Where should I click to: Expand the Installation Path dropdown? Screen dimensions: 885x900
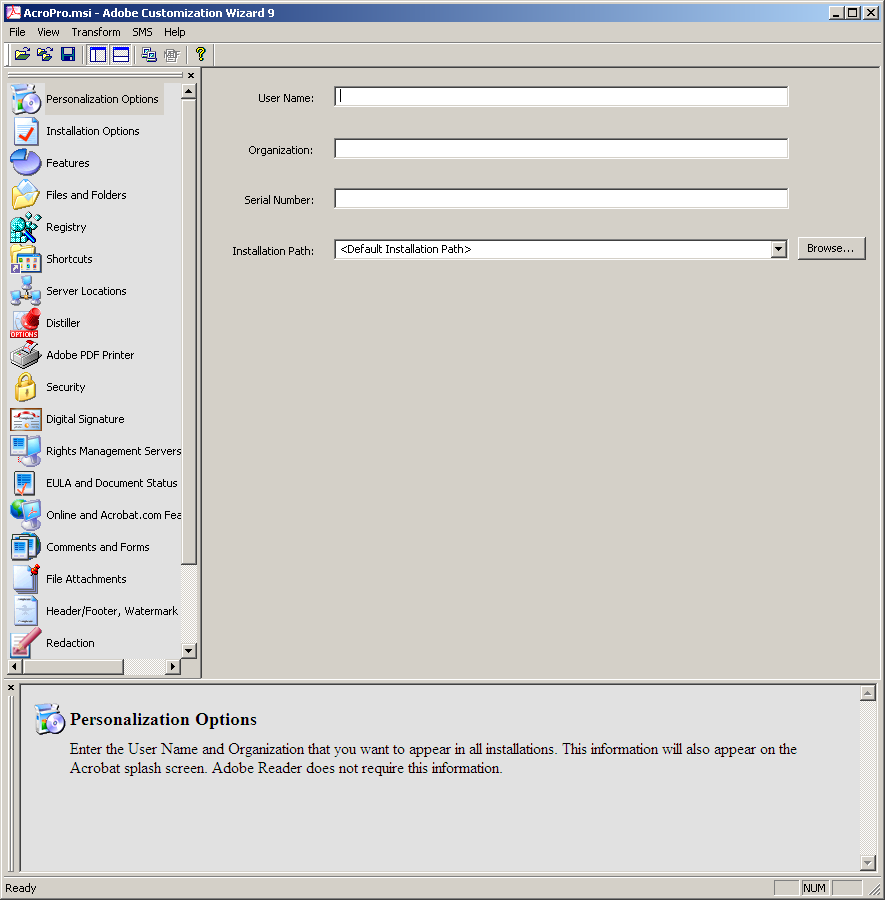pyautogui.click(x=779, y=249)
